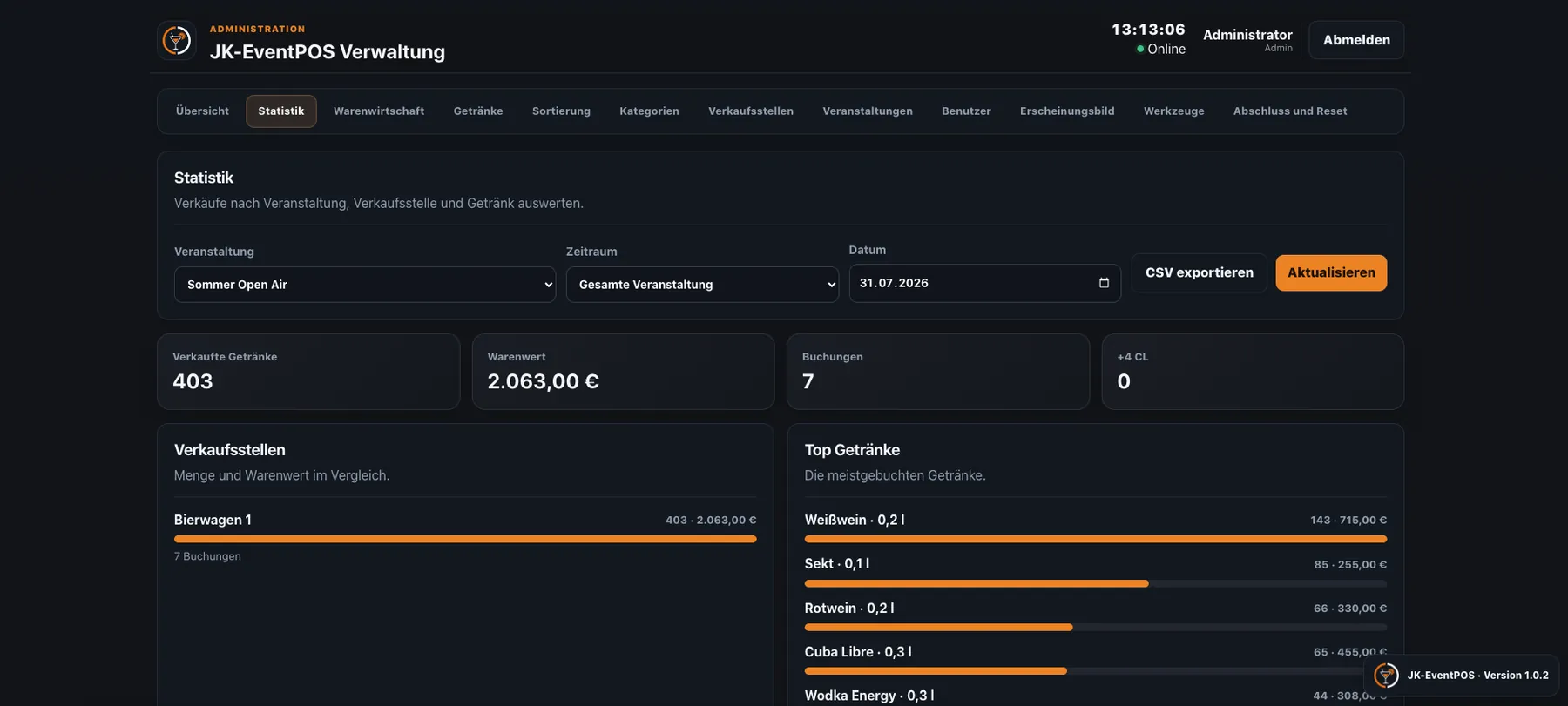Image resolution: width=1568 pixels, height=706 pixels.
Task: Click the Sekt 0,1 l progress bar
Action: 1096,584
